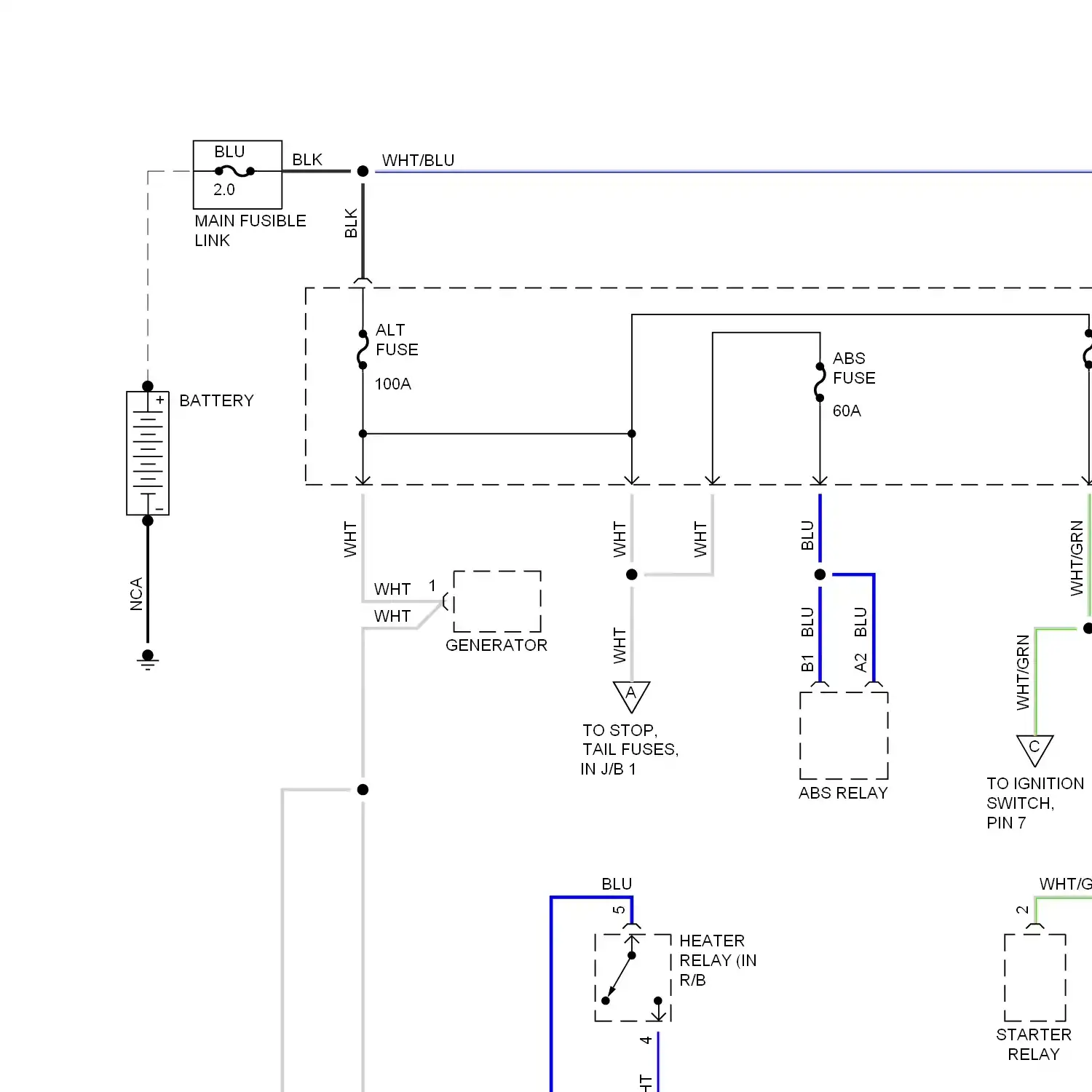This screenshot has height=1092, width=1092.
Task: Click the starter relay dashed box
Action: (x=1035, y=977)
